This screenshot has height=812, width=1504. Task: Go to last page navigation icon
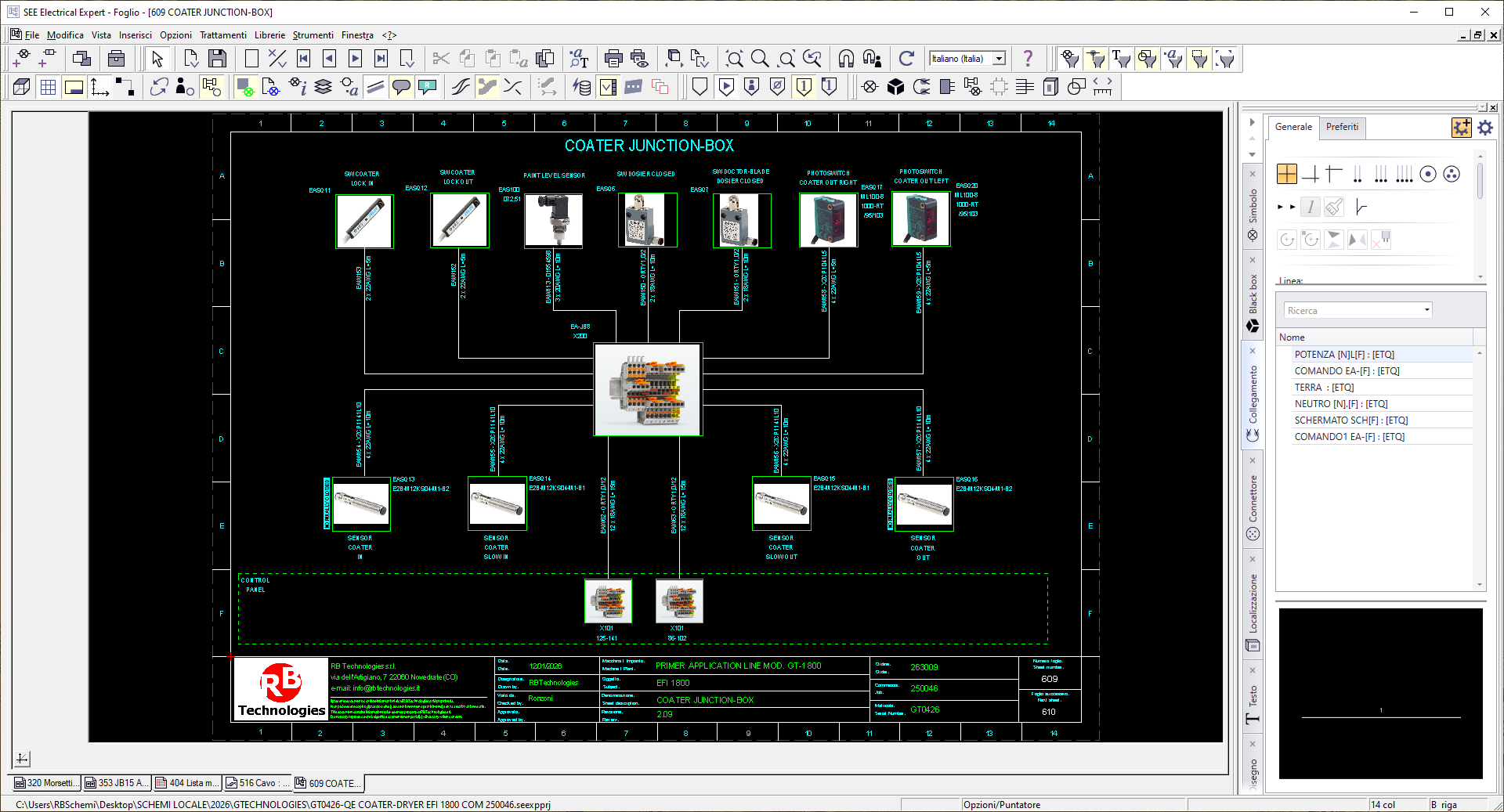[381, 59]
